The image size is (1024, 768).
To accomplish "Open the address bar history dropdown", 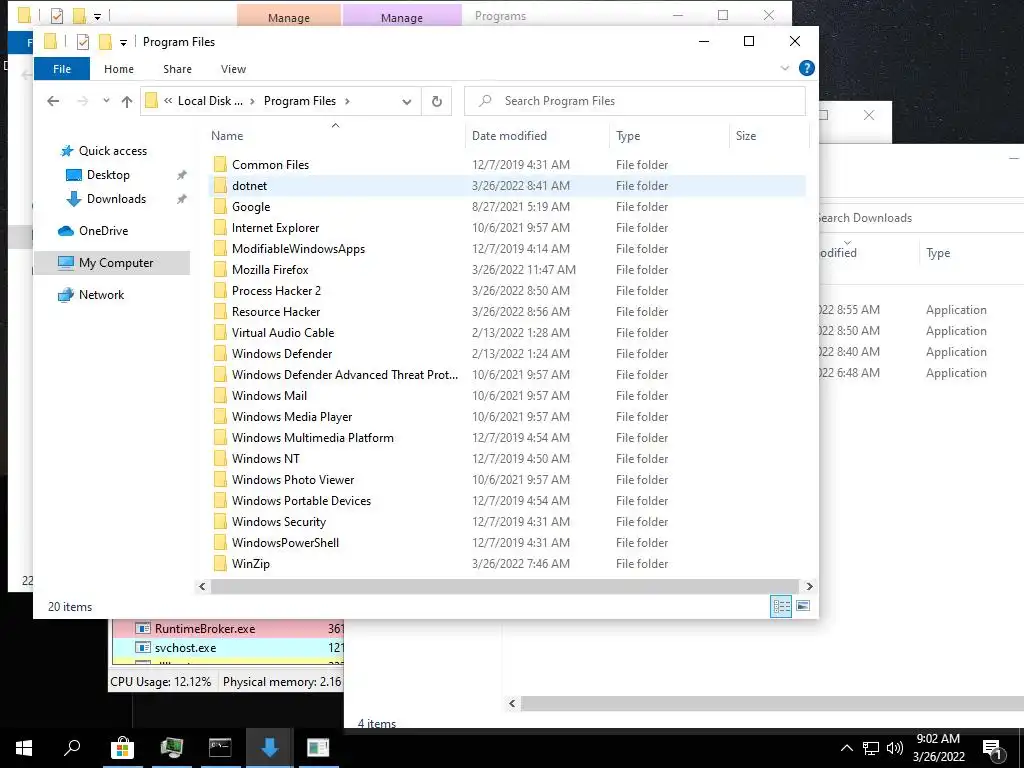I will pos(407,101).
